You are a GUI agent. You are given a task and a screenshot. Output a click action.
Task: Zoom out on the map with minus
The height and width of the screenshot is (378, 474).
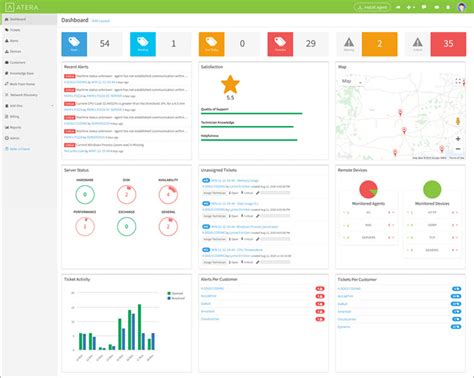[x=458, y=149]
